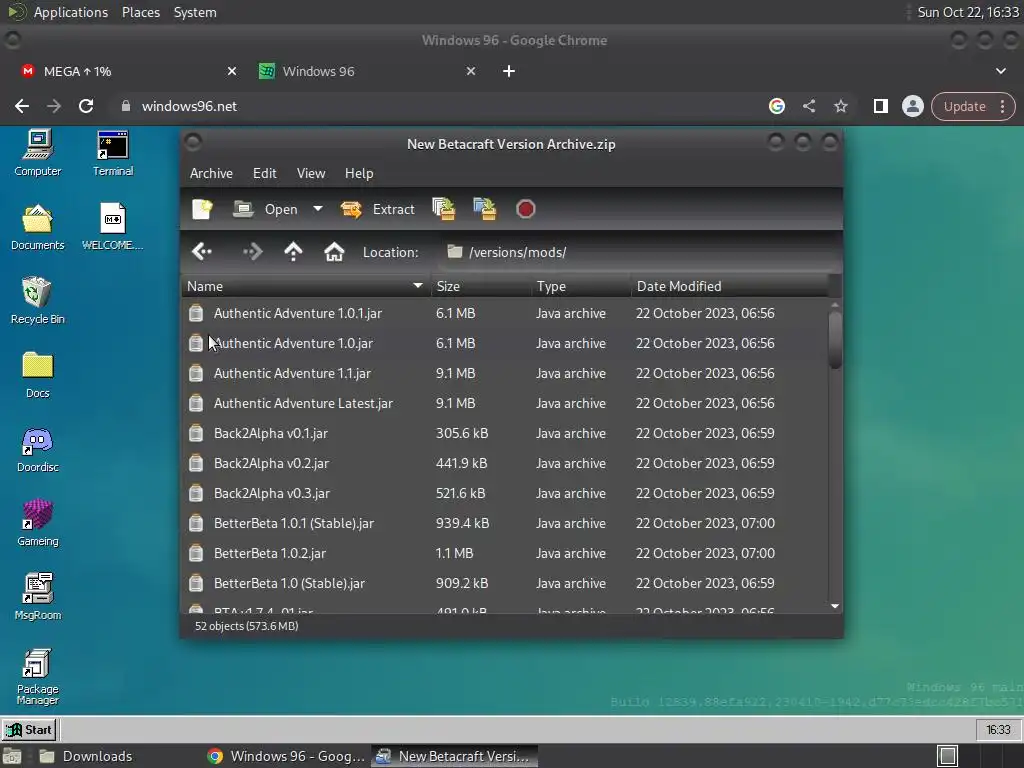Sort files by the Type column
This screenshot has width=1024, height=768.
click(581, 286)
